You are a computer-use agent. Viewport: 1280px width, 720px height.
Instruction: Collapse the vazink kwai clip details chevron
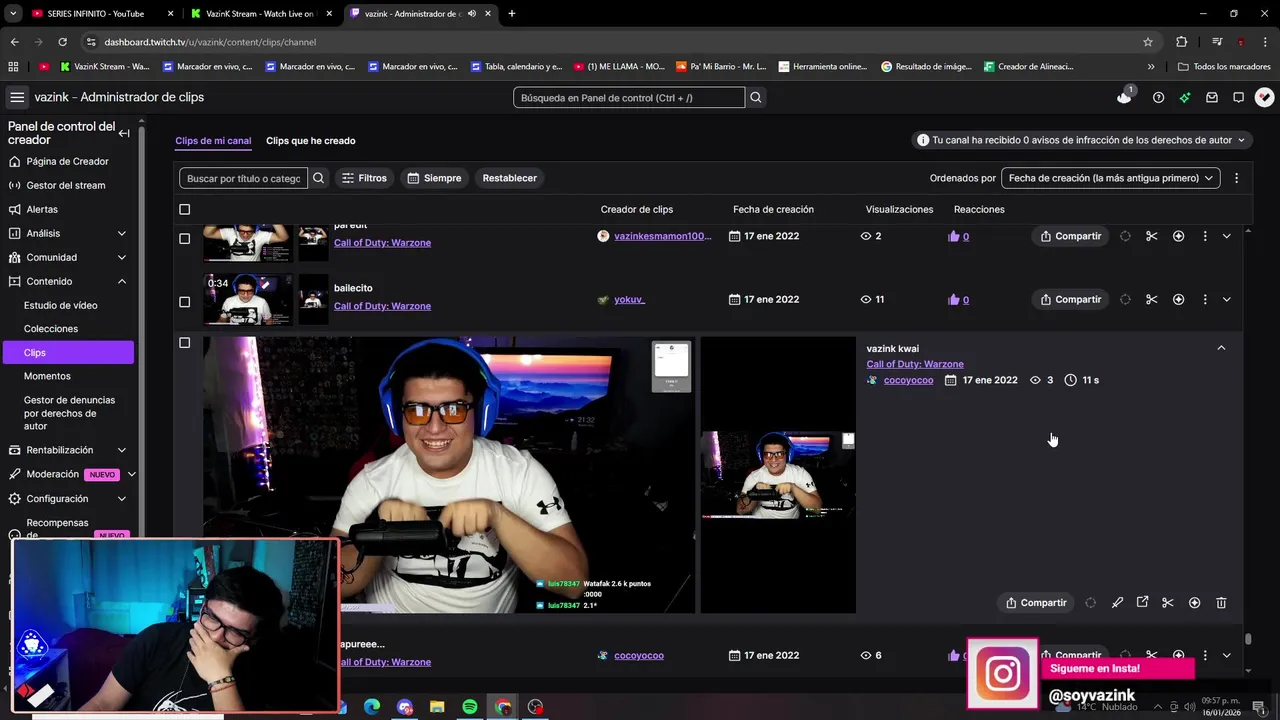point(1221,348)
